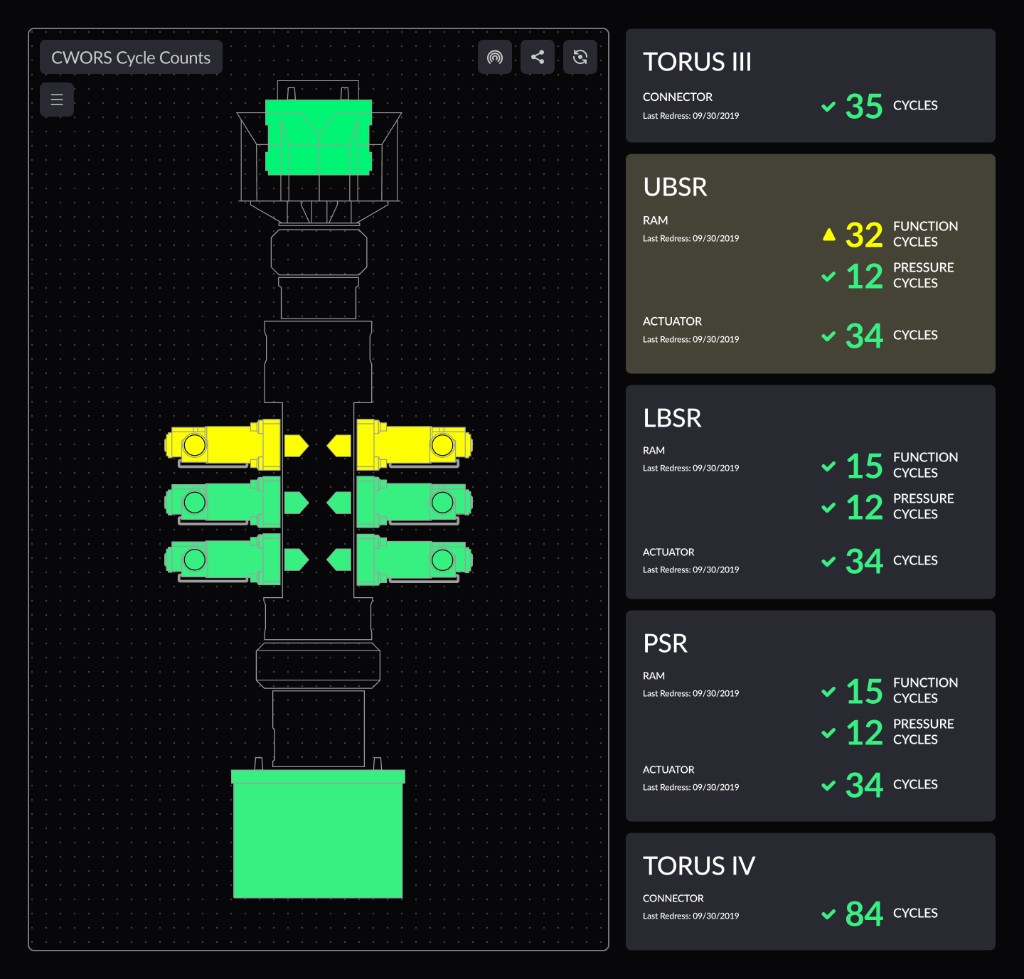The height and width of the screenshot is (979, 1024).
Task: Click the broadcast signal icon button
Action: point(495,57)
